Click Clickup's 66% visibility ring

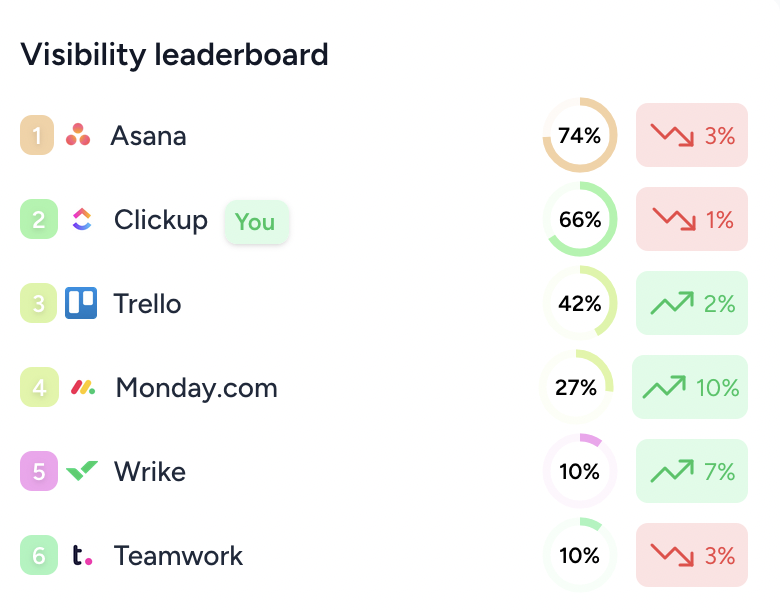[x=580, y=219]
